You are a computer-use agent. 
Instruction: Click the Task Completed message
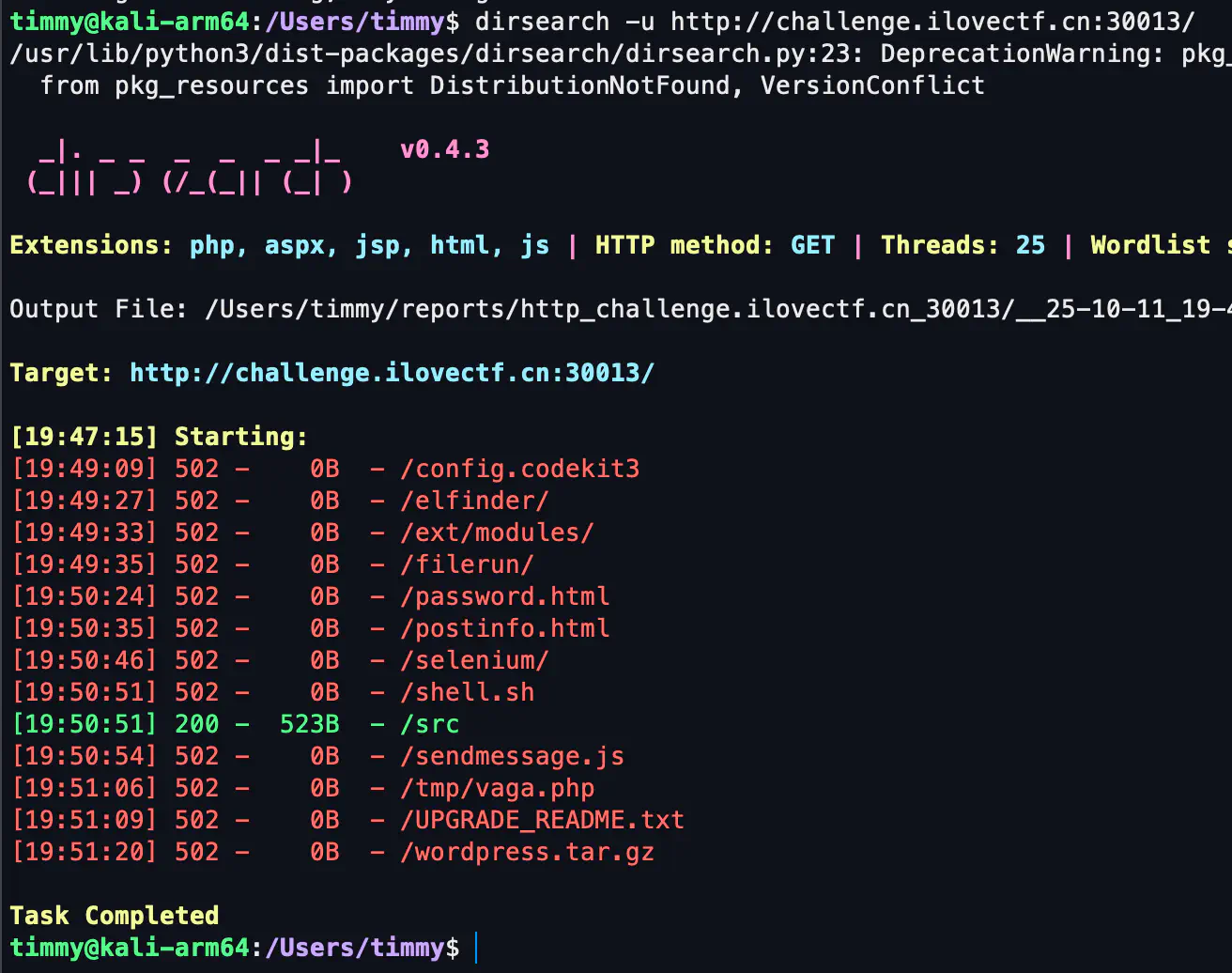(x=114, y=916)
